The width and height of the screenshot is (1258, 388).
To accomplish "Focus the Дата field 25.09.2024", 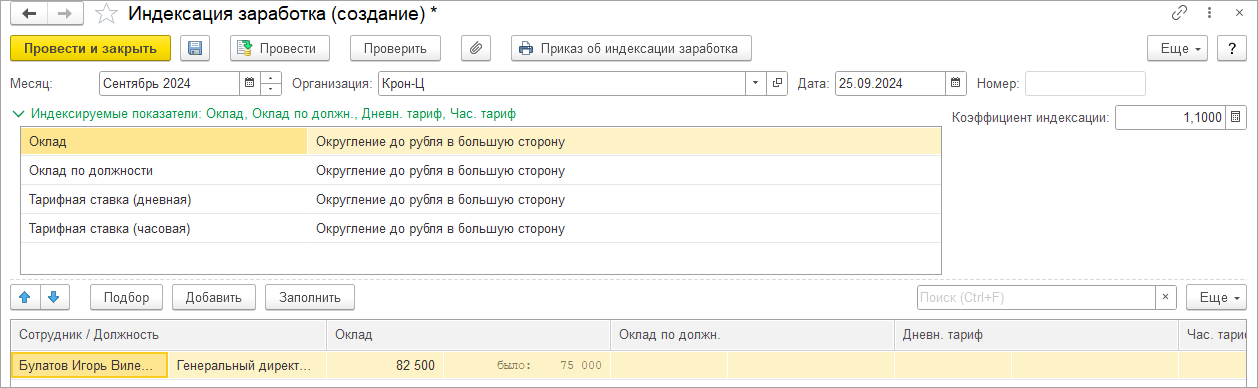I will (x=890, y=84).
